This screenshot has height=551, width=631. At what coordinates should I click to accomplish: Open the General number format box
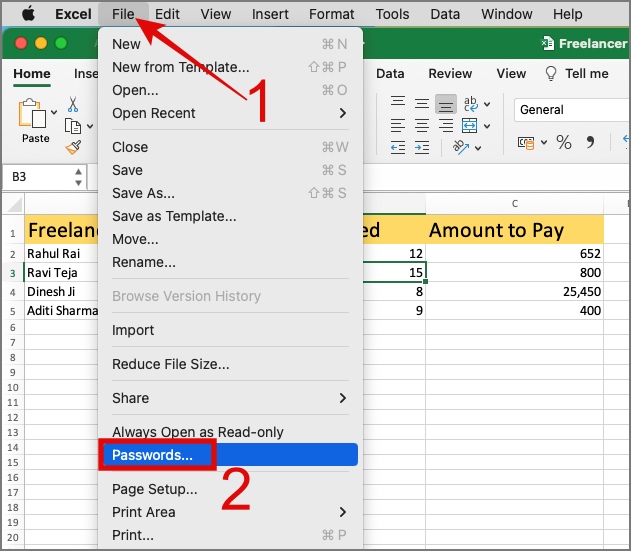click(571, 109)
